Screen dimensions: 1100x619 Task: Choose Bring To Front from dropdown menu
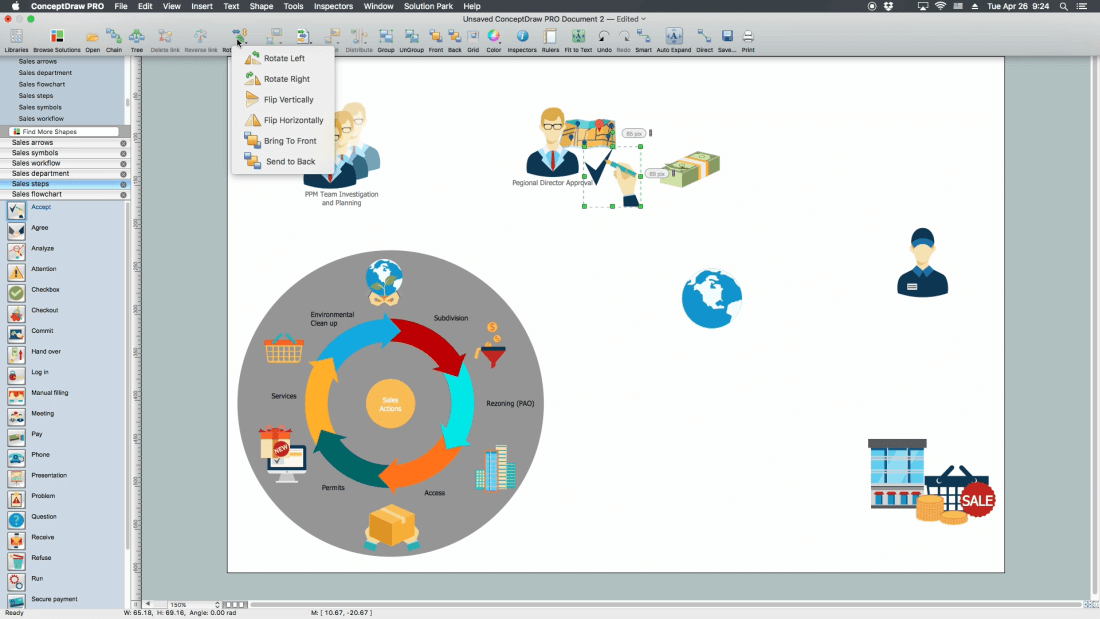pos(283,140)
